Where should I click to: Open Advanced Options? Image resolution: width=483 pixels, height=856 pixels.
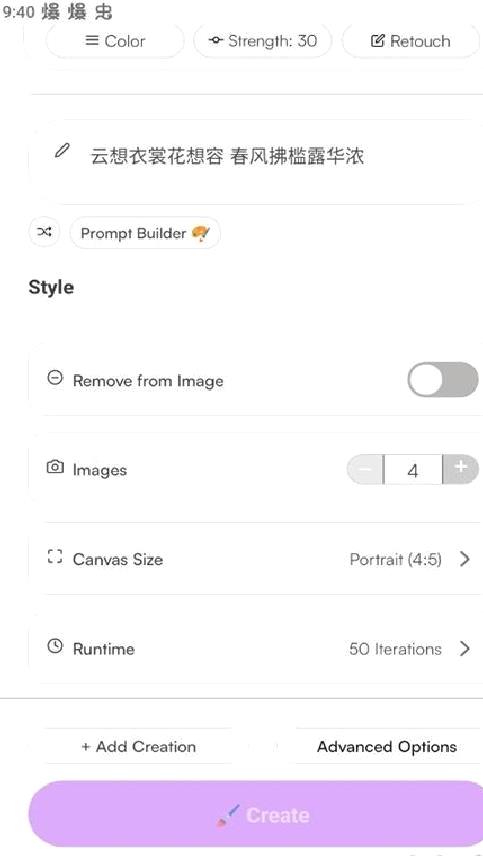tap(387, 746)
